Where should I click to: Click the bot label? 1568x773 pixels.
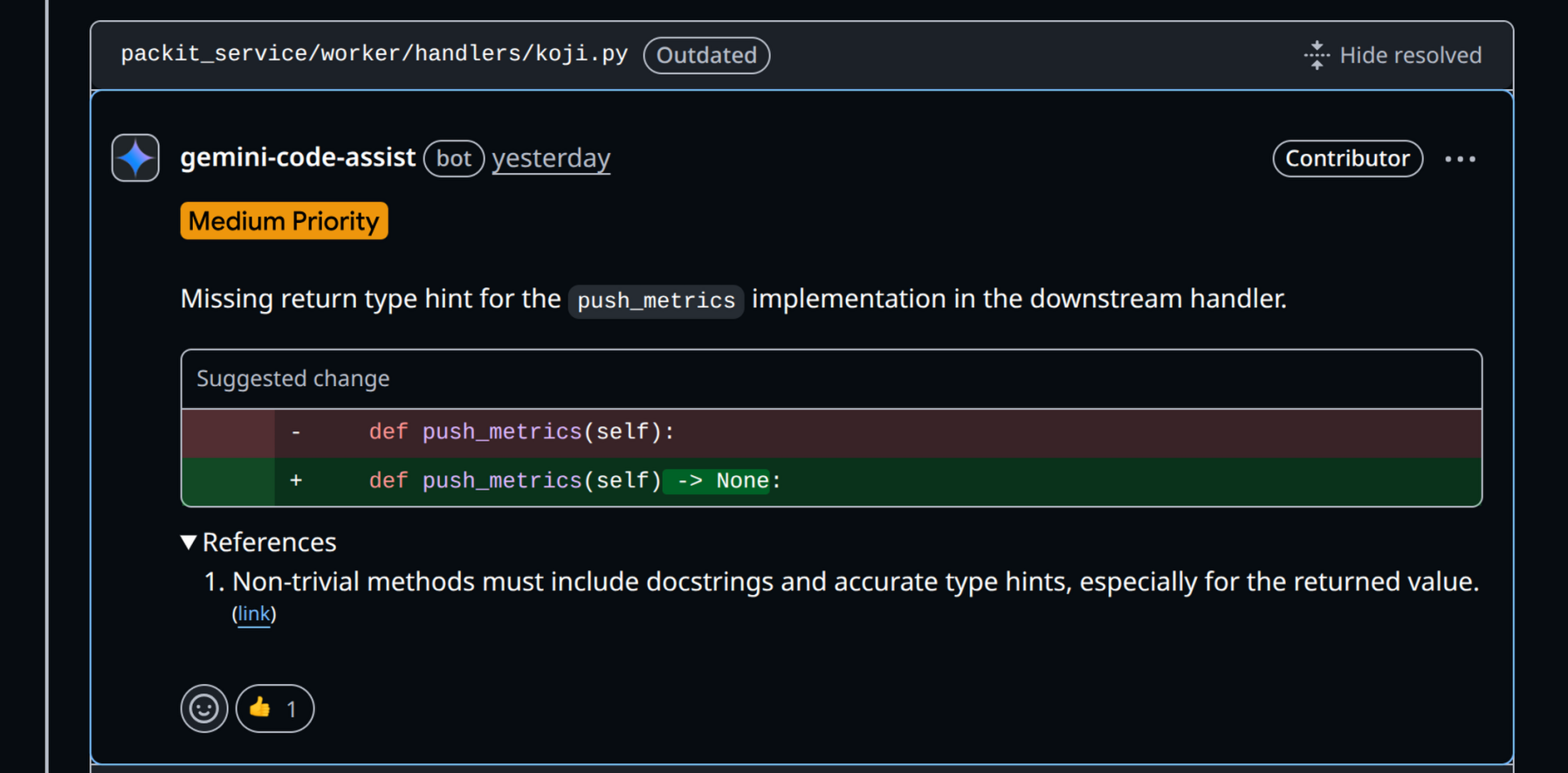454,158
